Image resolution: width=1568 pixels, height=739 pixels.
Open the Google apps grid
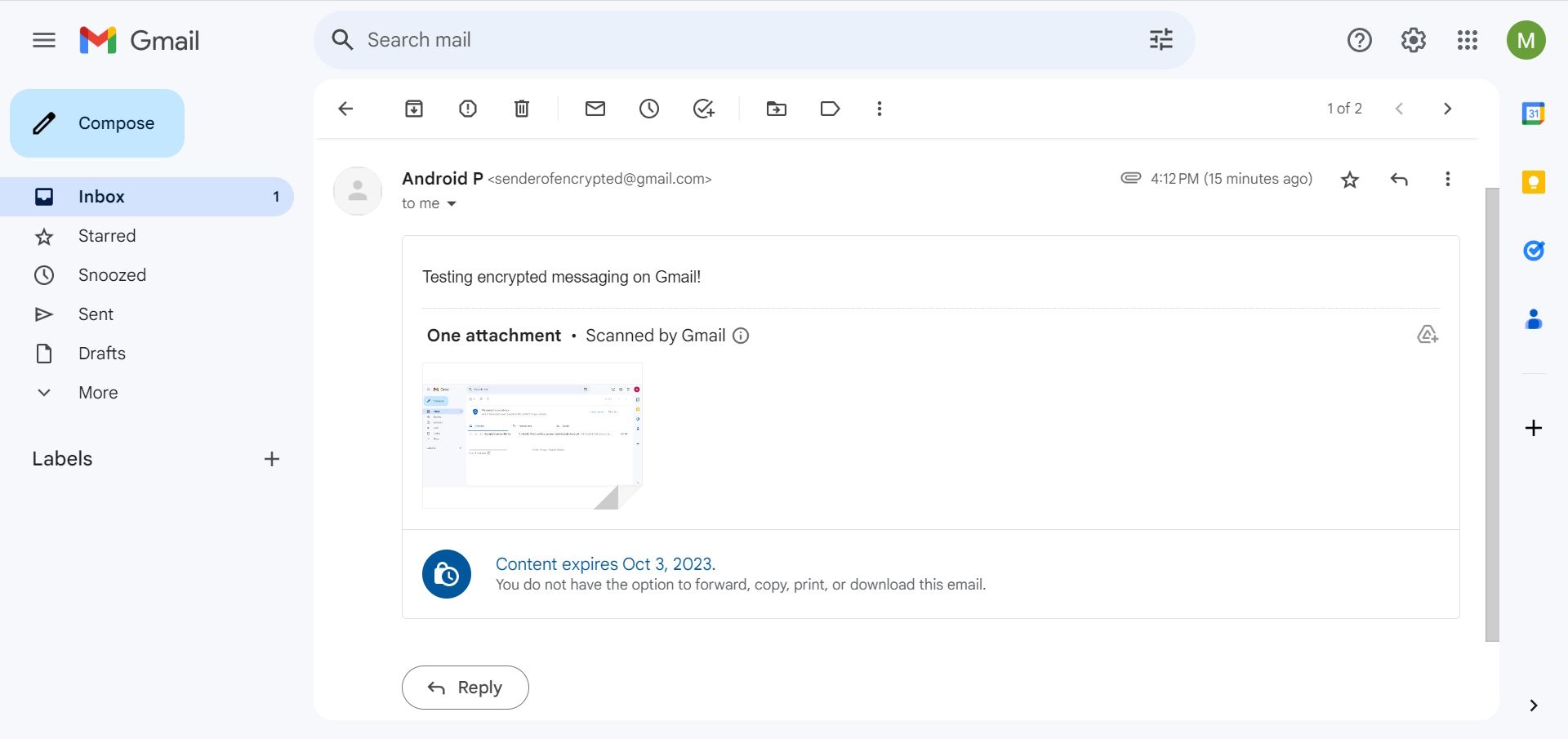click(x=1467, y=40)
